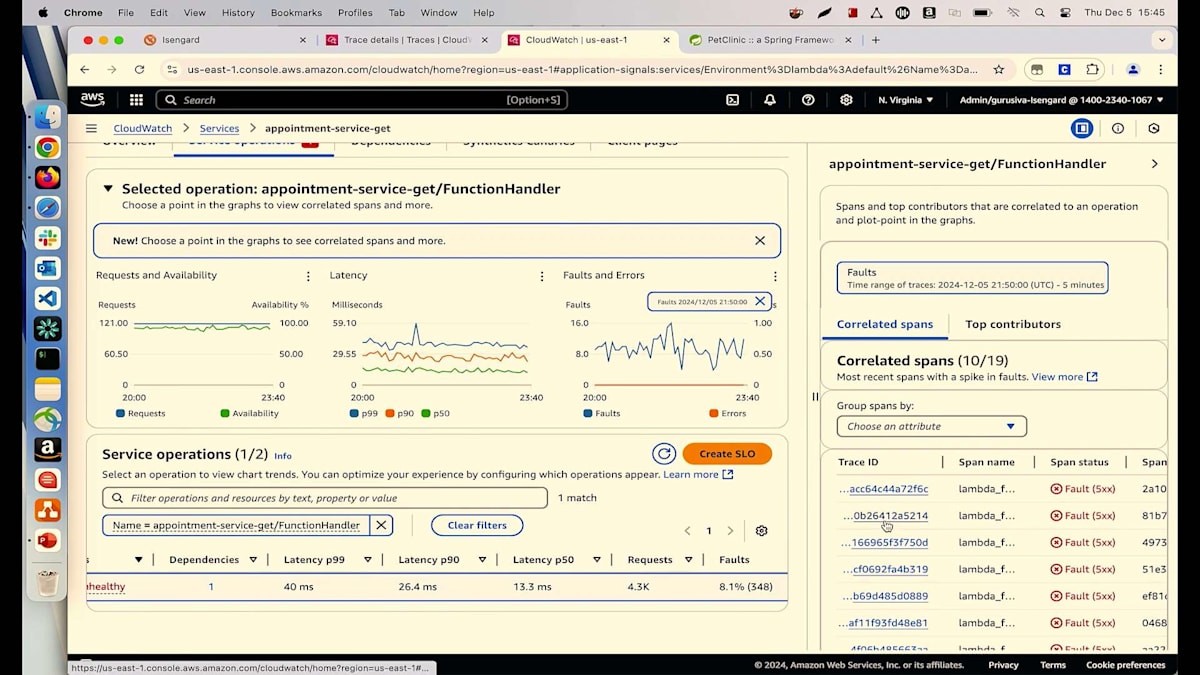This screenshot has width=1200, height=675.
Task: Open Faults and Errors chart options menu
Action: pos(775,276)
